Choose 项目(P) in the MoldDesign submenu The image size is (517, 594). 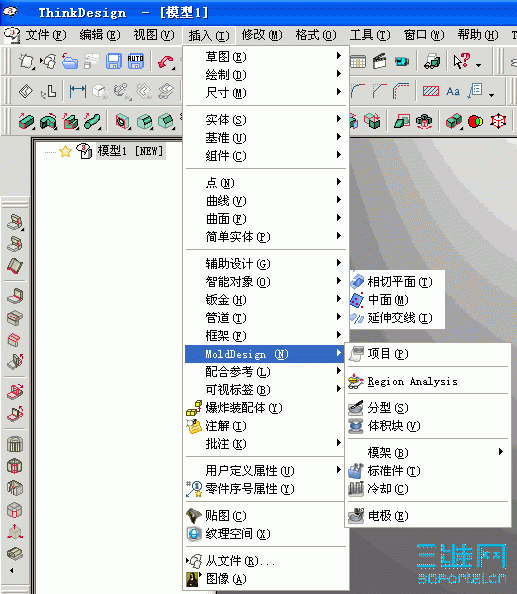(428, 354)
